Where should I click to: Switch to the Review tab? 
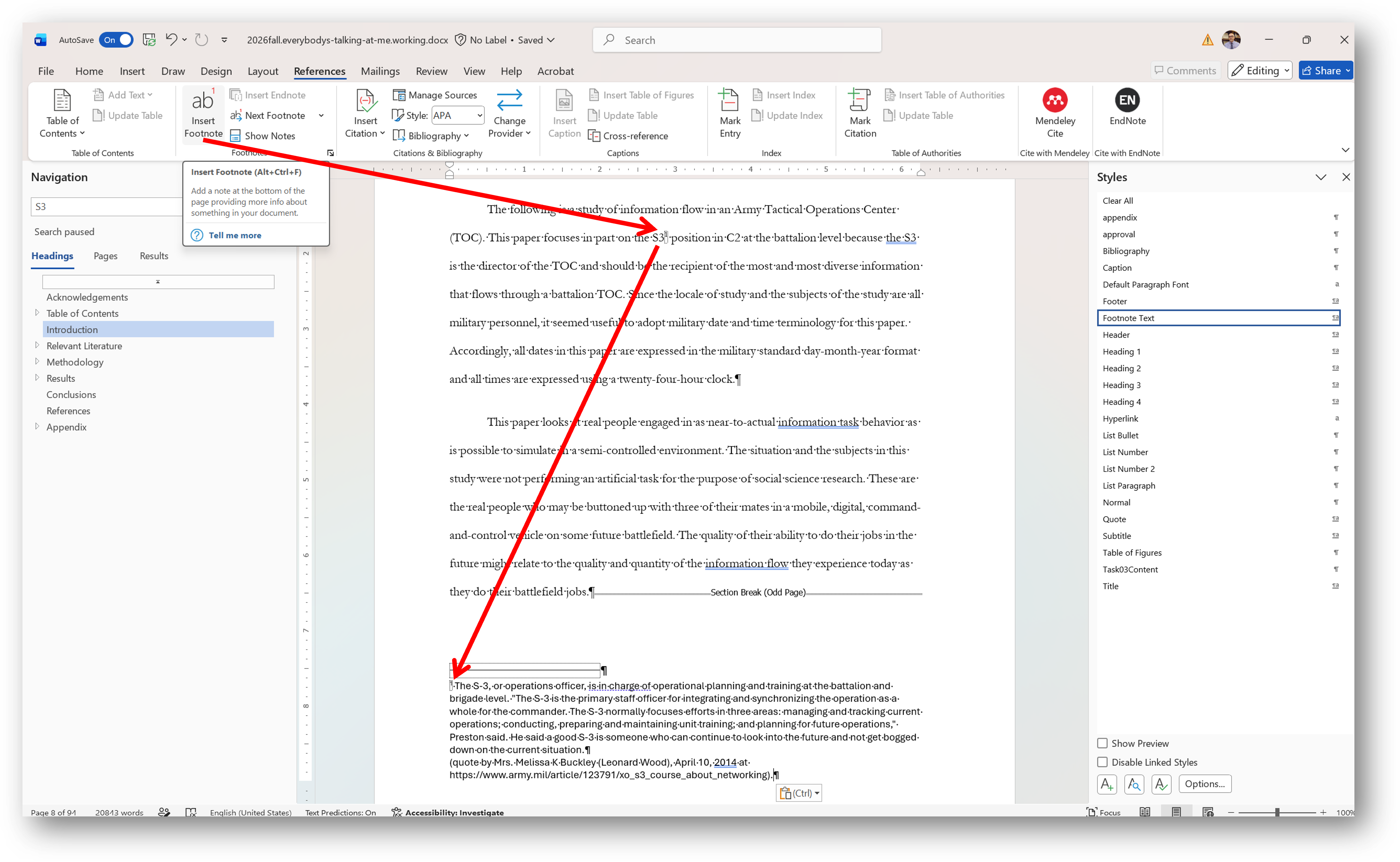[432, 71]
